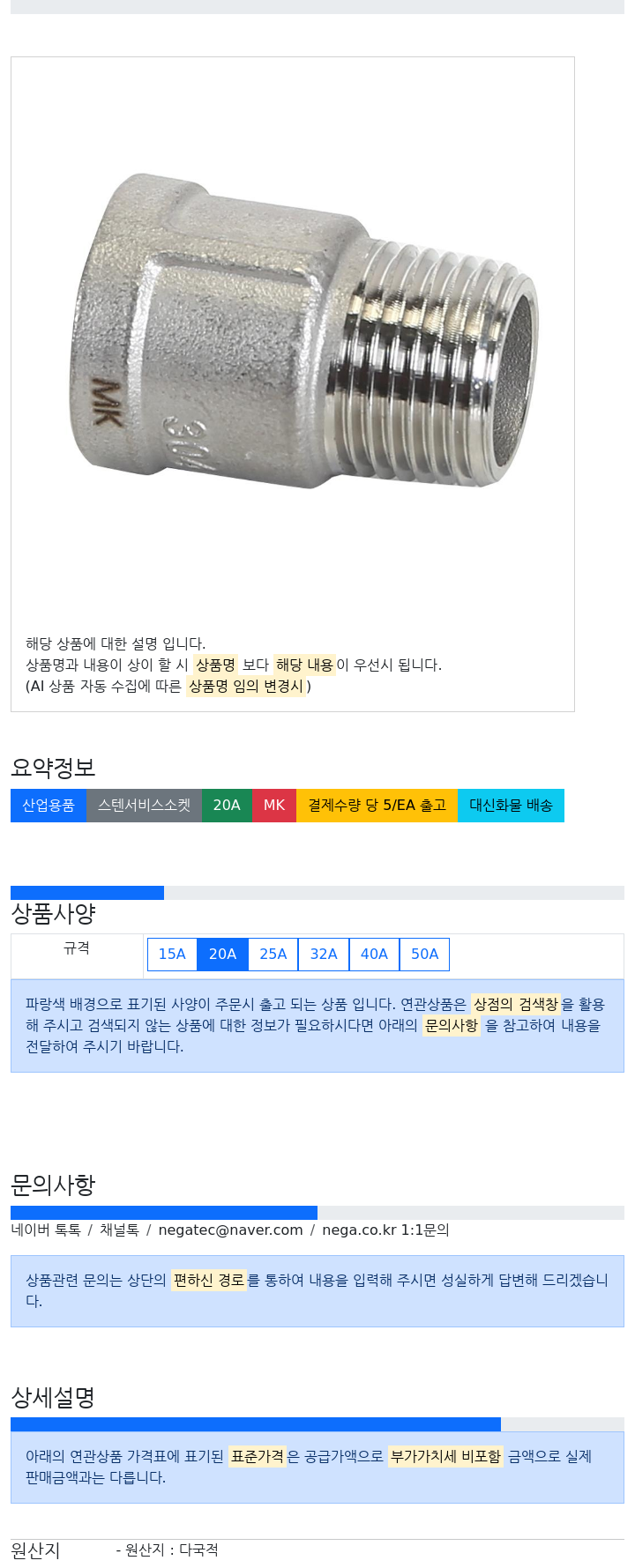Click the green 20A summary tag

tap(227, 806)
